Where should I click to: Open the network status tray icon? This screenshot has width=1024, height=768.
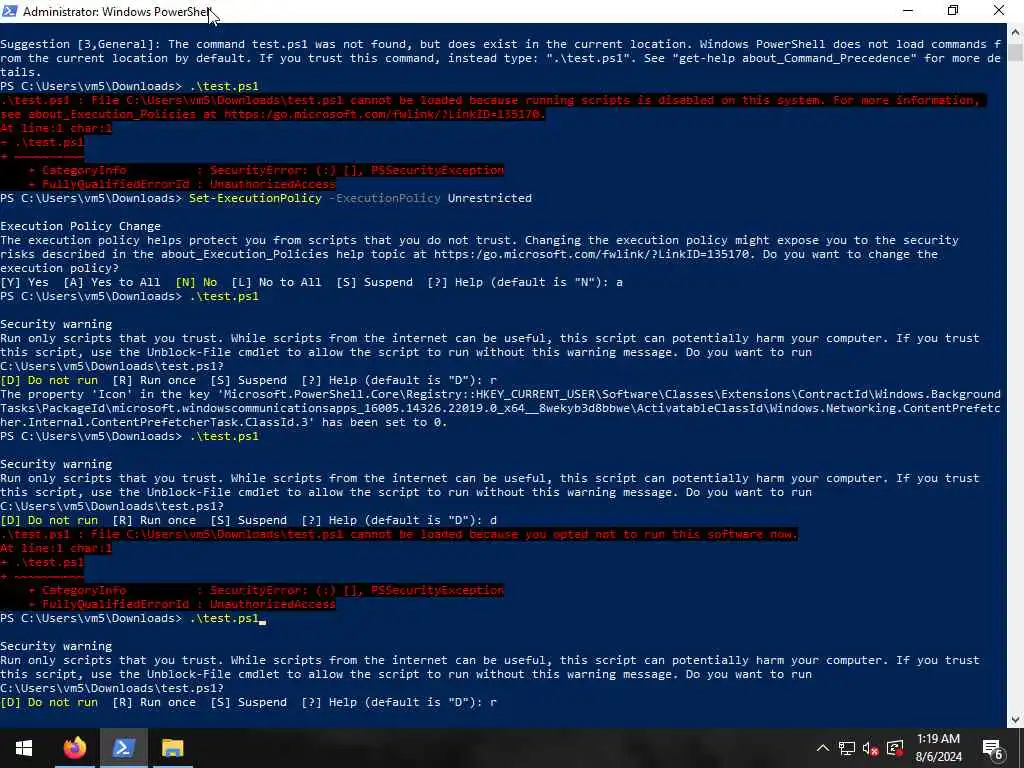click(846, 748)
